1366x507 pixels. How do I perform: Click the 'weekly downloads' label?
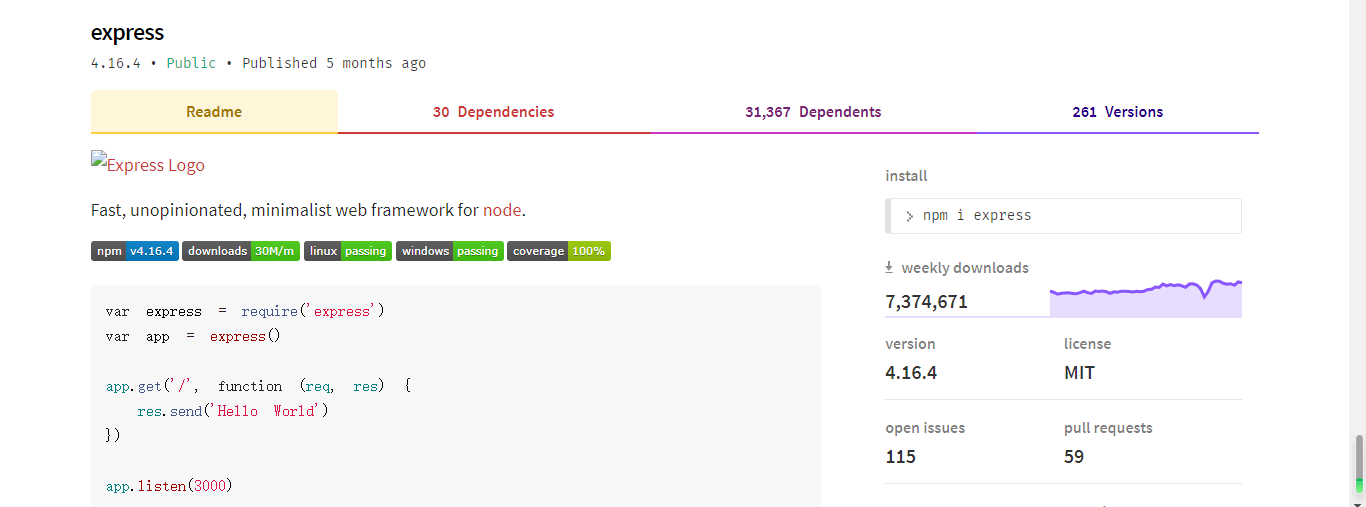coord(965,268)
